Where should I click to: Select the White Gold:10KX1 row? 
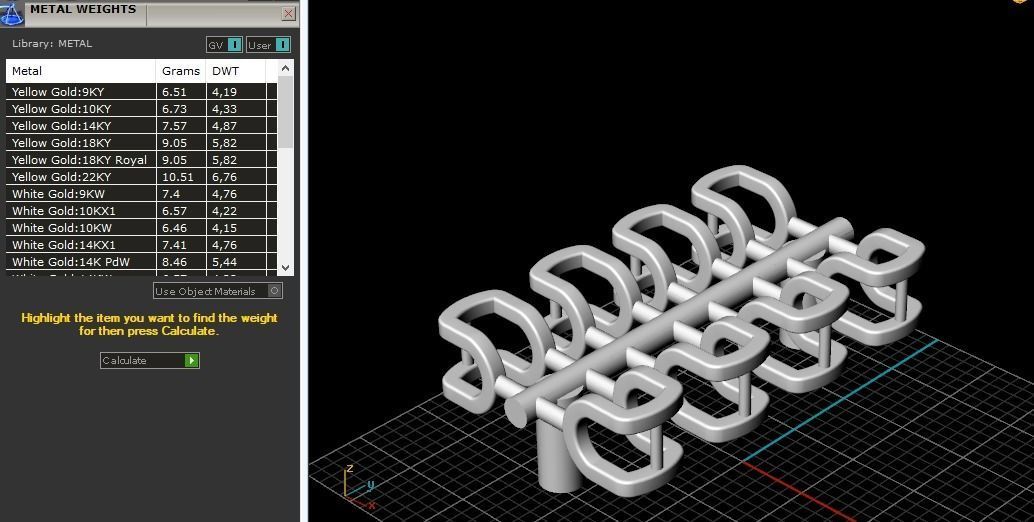[x=141, y=211]
